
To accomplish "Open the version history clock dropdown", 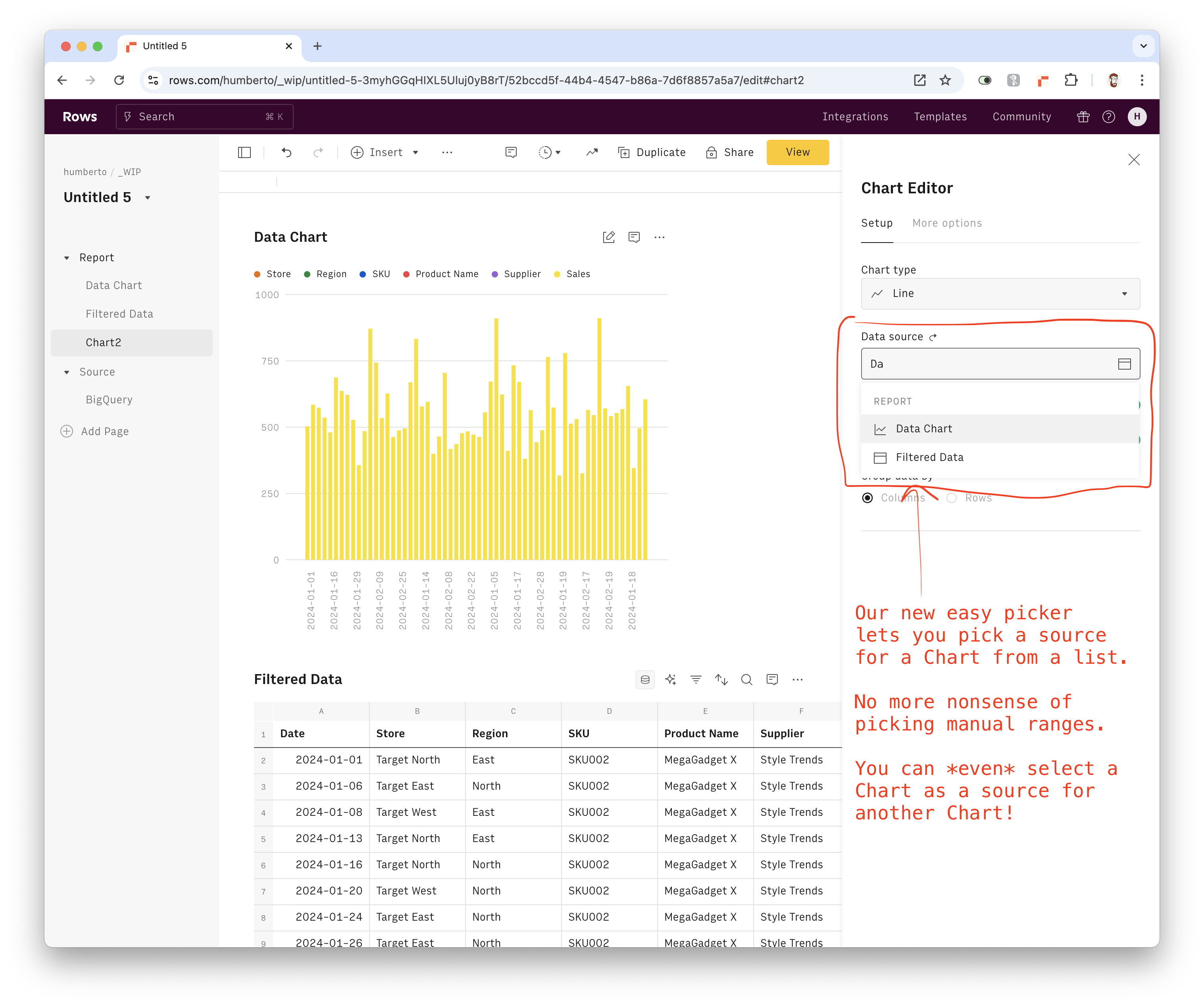I will click(x=549, y=152).
